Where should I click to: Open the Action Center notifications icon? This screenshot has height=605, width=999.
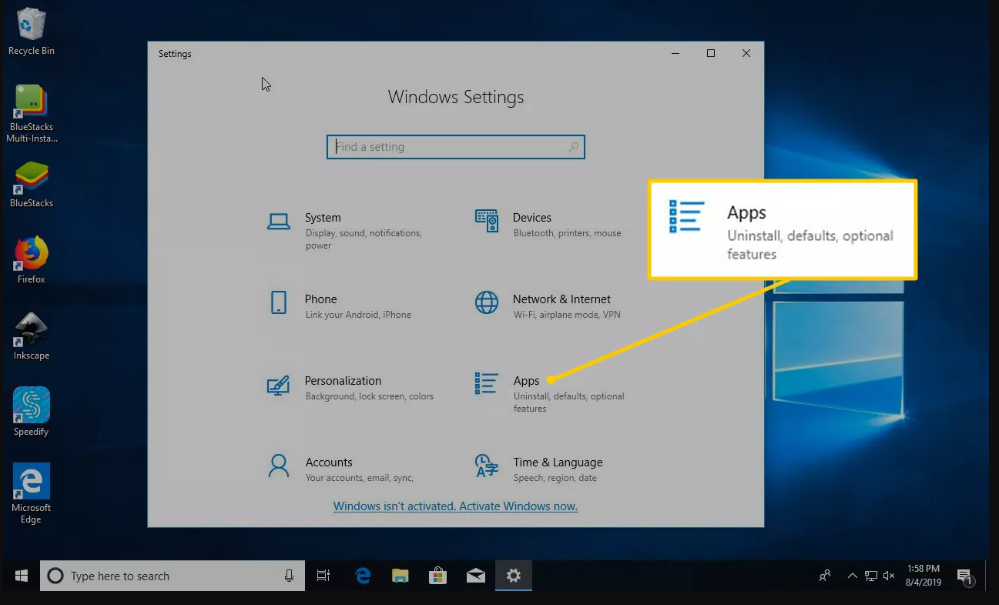click(x=966, y=577)
